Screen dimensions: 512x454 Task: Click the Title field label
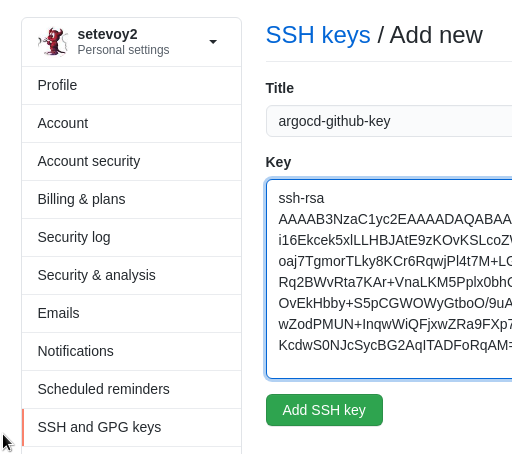[x=280, y=88]
